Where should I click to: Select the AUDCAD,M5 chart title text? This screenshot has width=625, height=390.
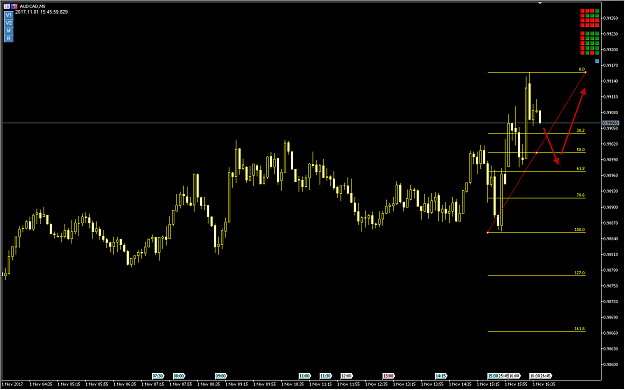32,6
